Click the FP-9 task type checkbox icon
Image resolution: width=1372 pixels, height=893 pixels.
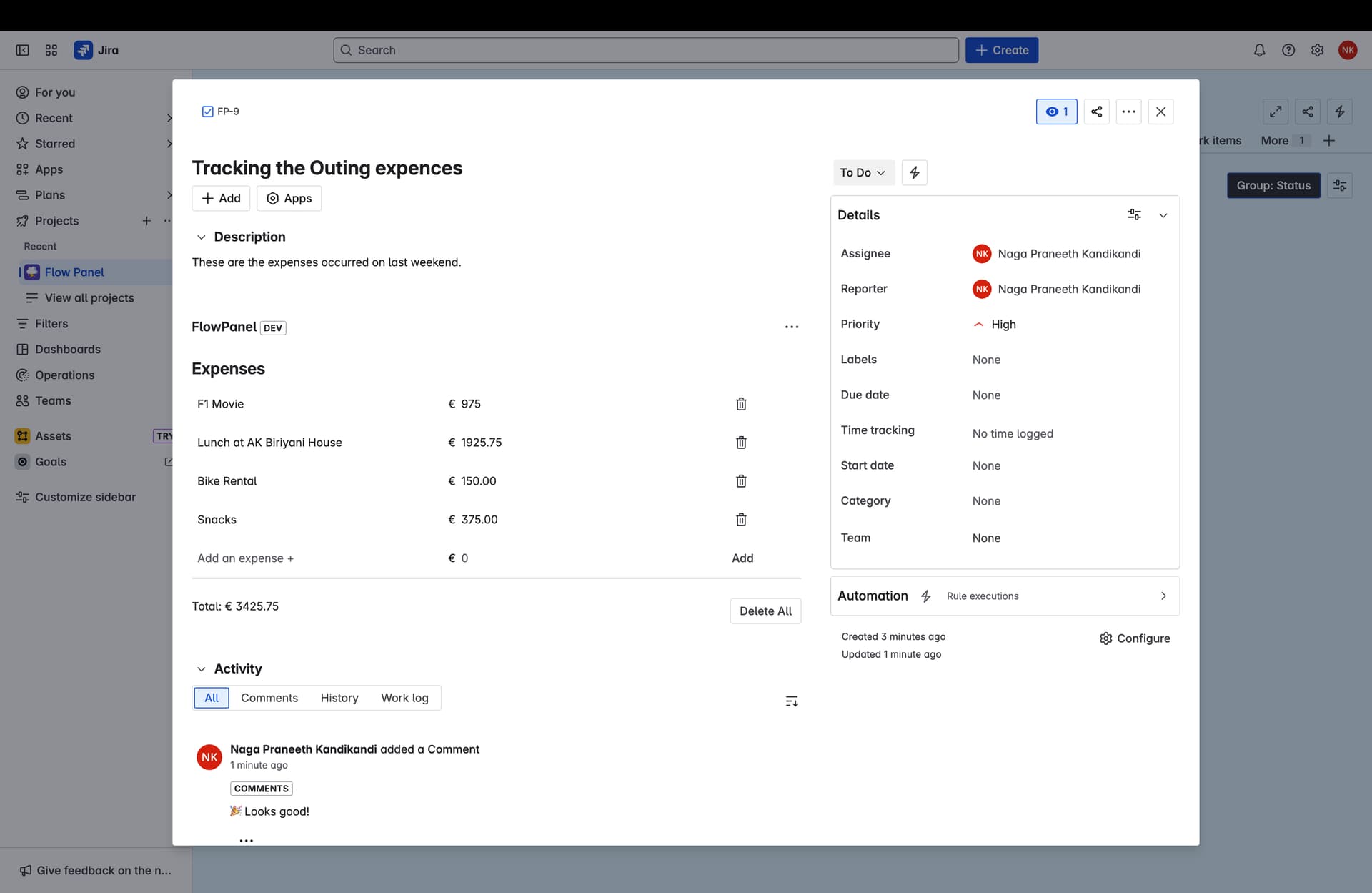pos(207,112)
